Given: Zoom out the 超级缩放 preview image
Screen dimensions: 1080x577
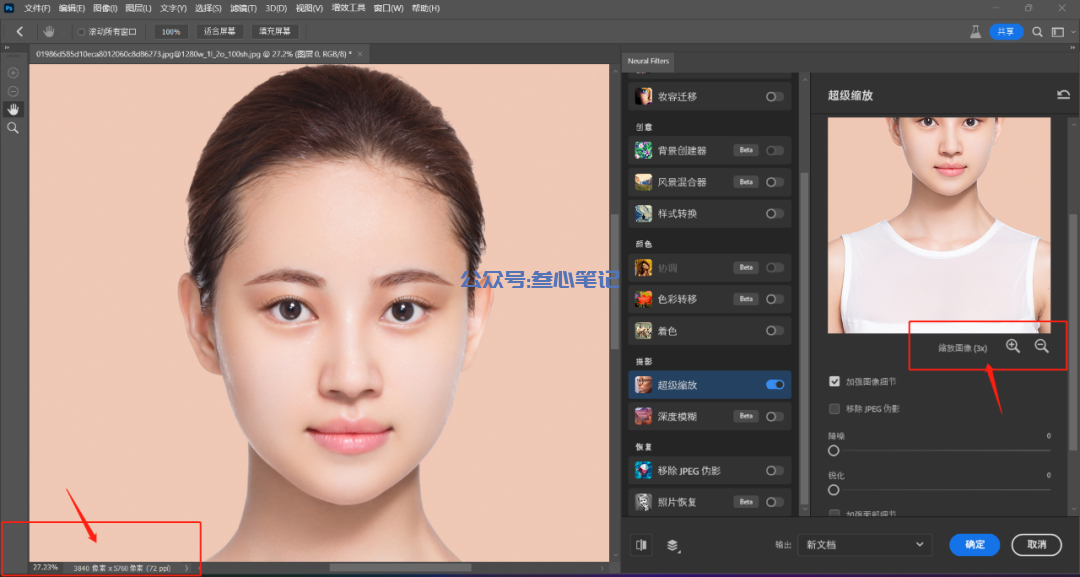Looking at the screenshot, I should (x=1041, y=346).
